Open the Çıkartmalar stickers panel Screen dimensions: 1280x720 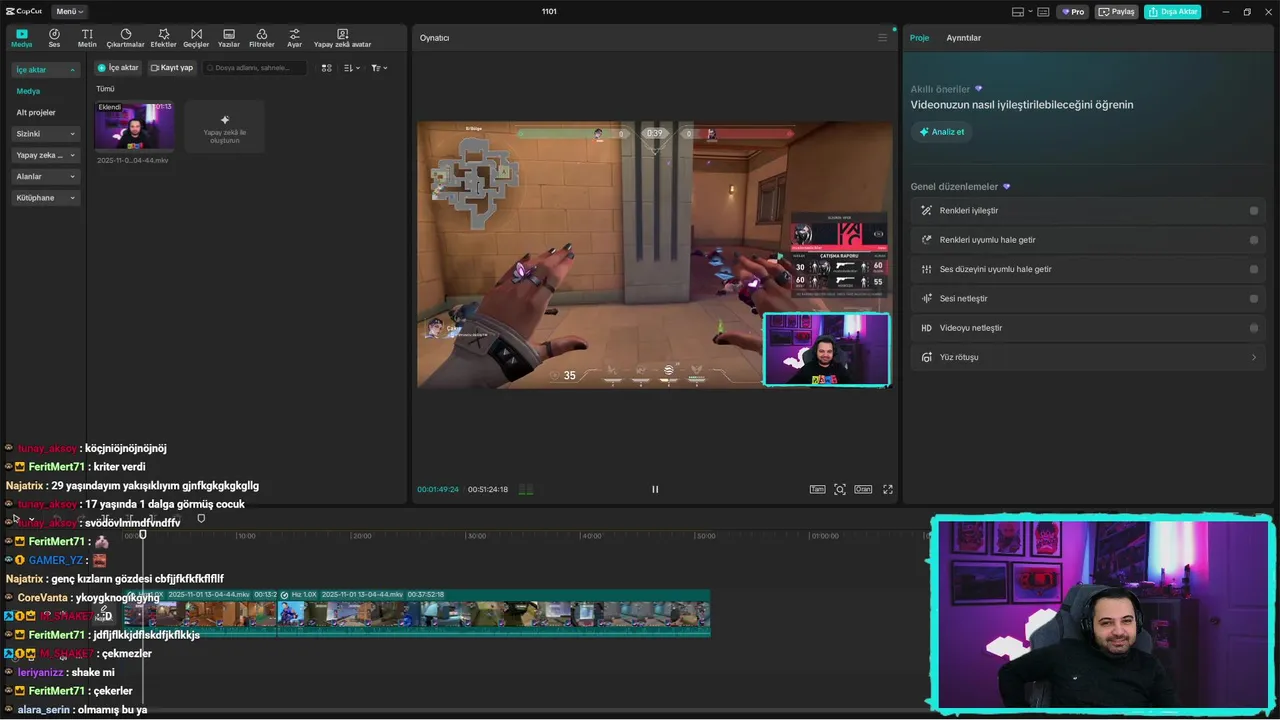125,38
